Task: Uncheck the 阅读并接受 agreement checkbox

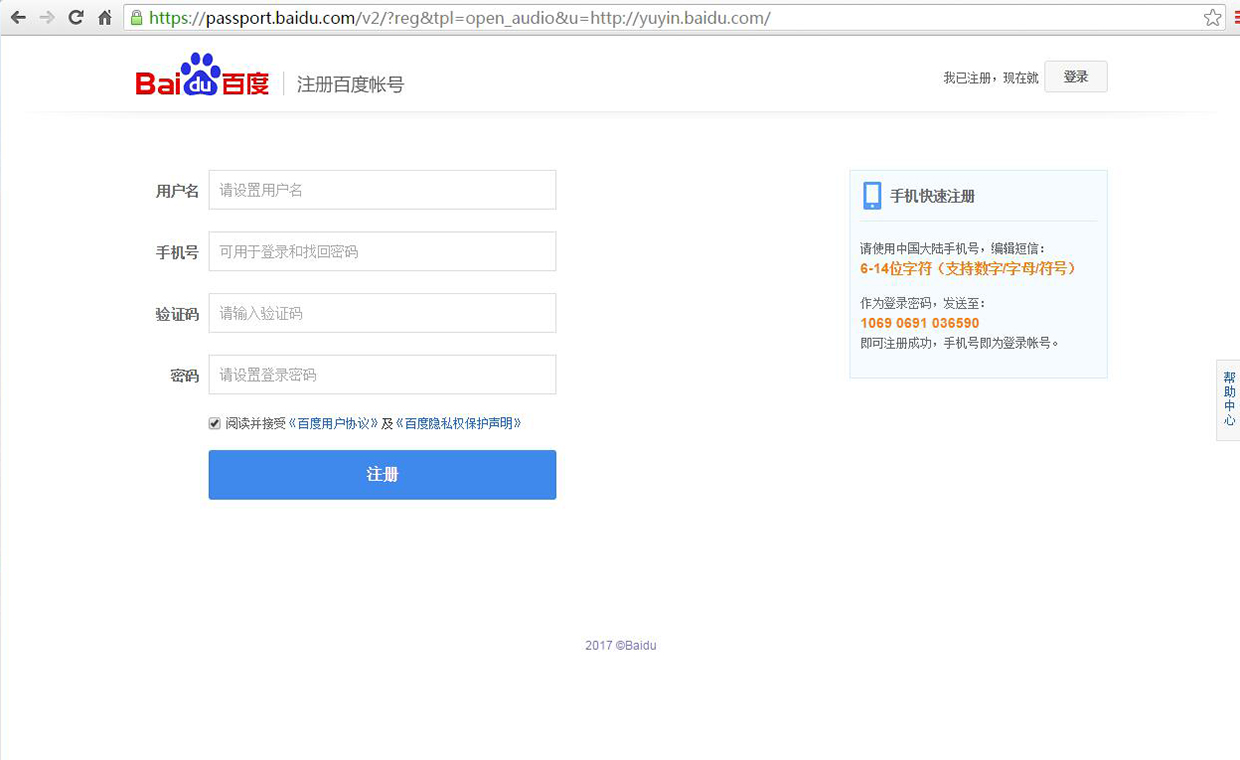Action: (x=214, y=423)
